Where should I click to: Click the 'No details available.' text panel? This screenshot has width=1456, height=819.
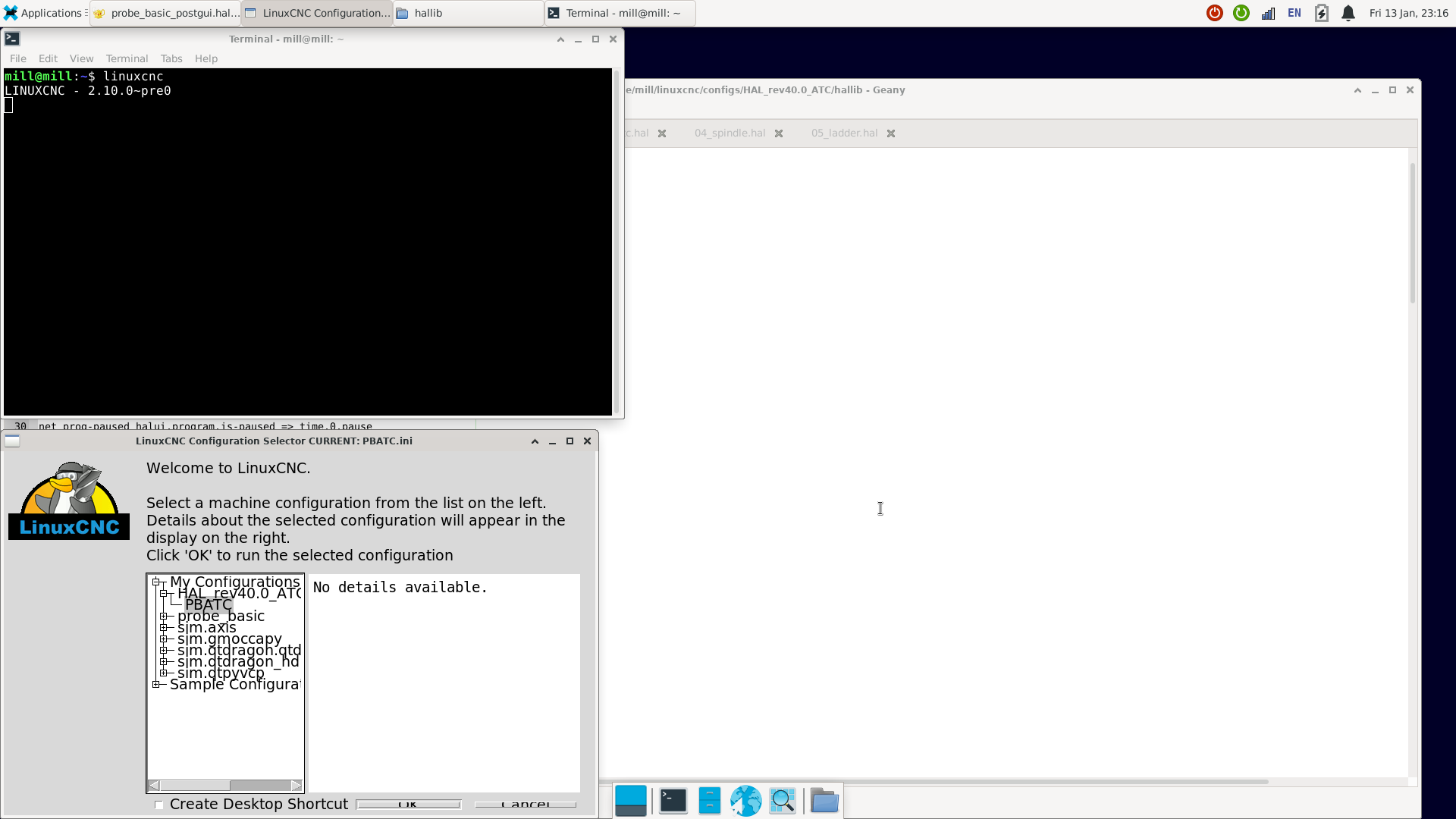point(444,682)
